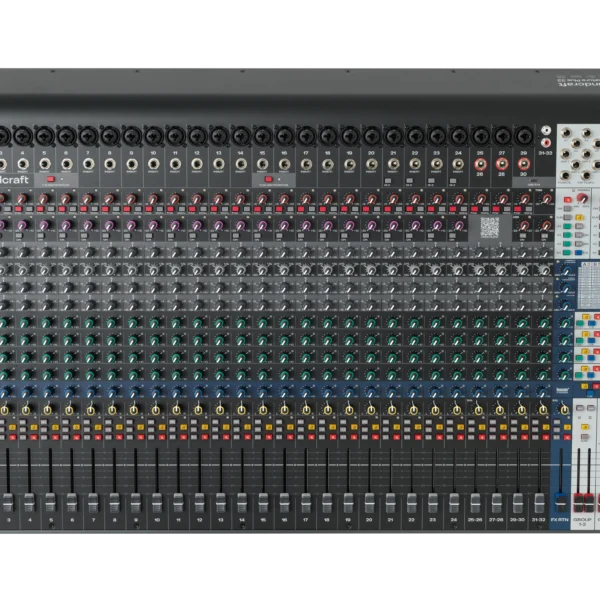
Task: Click the channel 12 fader cap
Action: click(x=199, y=502)
